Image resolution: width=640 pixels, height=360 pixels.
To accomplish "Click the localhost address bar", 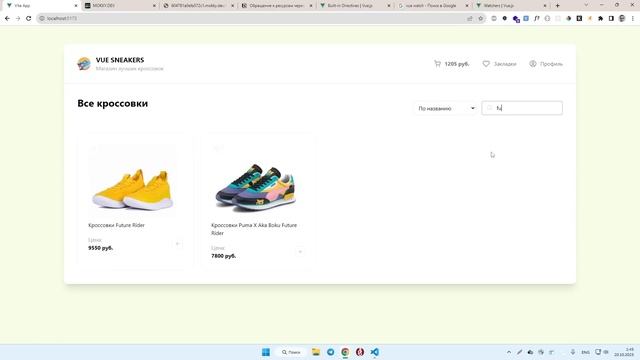I will tap(261, 18).
